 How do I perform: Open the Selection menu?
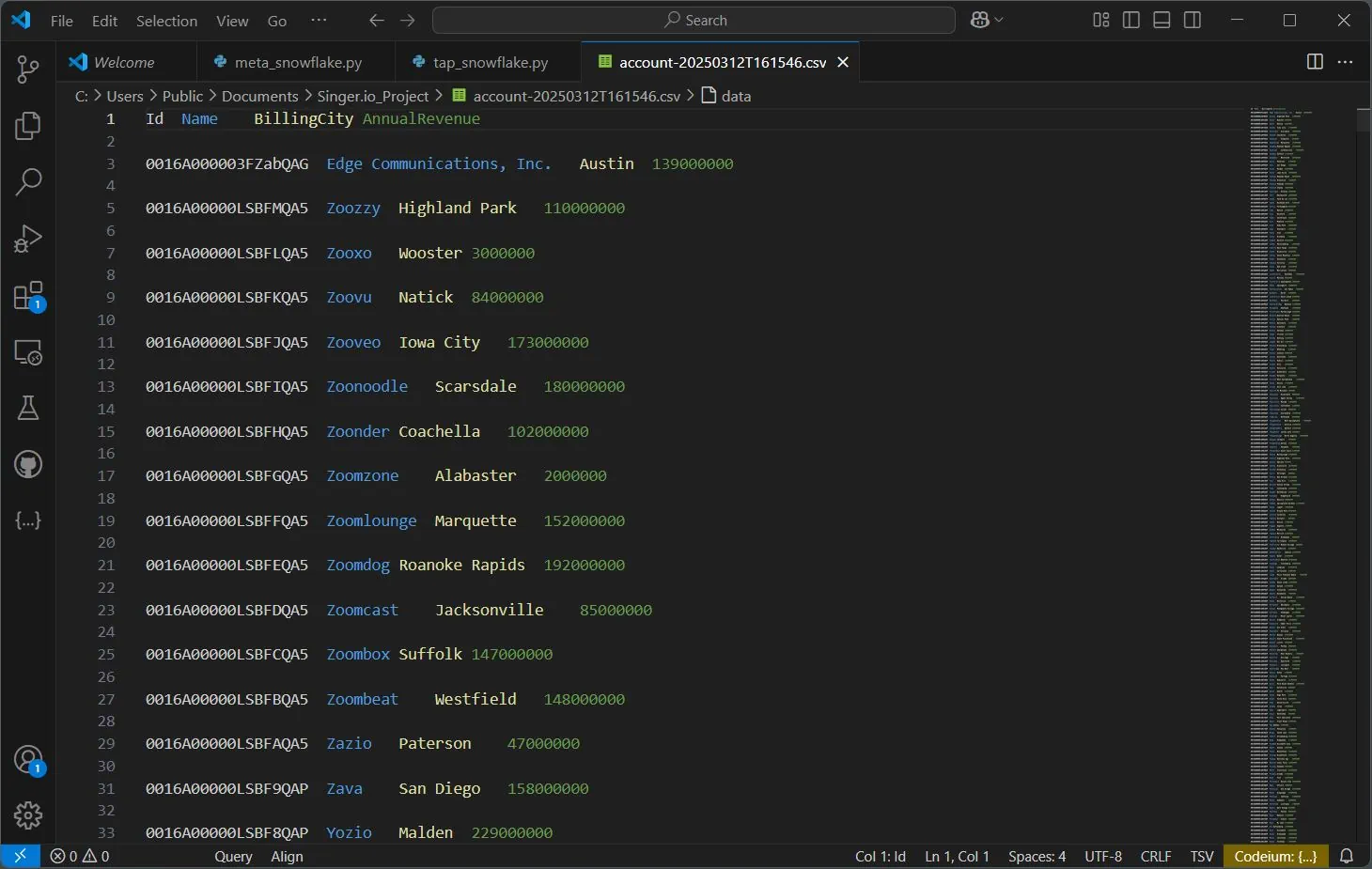(166, 21)
